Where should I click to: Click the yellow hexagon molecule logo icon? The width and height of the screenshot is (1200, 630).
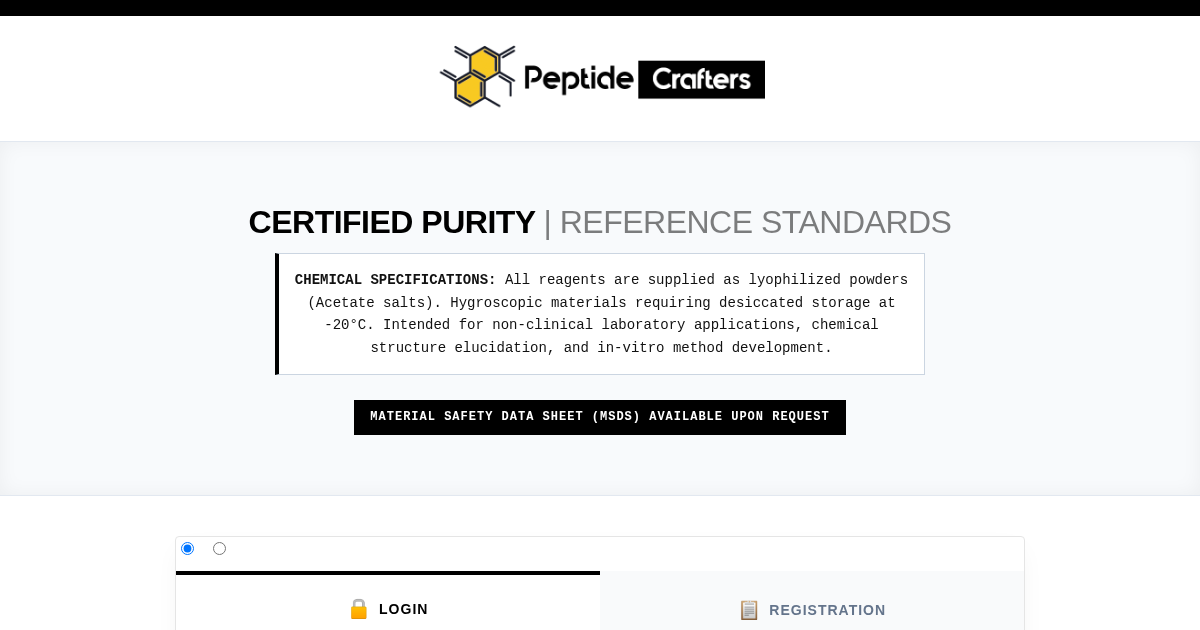point(477,75)
